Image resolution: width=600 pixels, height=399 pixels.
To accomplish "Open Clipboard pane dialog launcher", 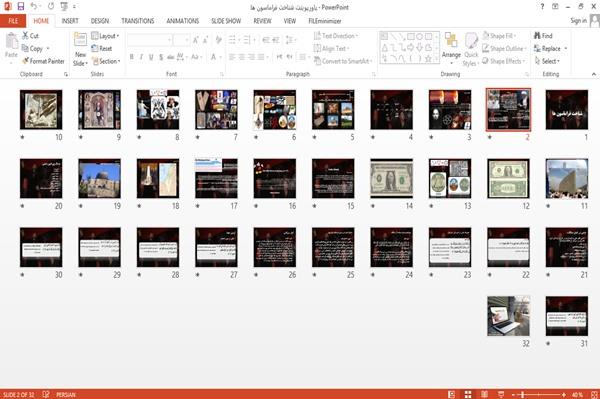I will 66,75.
